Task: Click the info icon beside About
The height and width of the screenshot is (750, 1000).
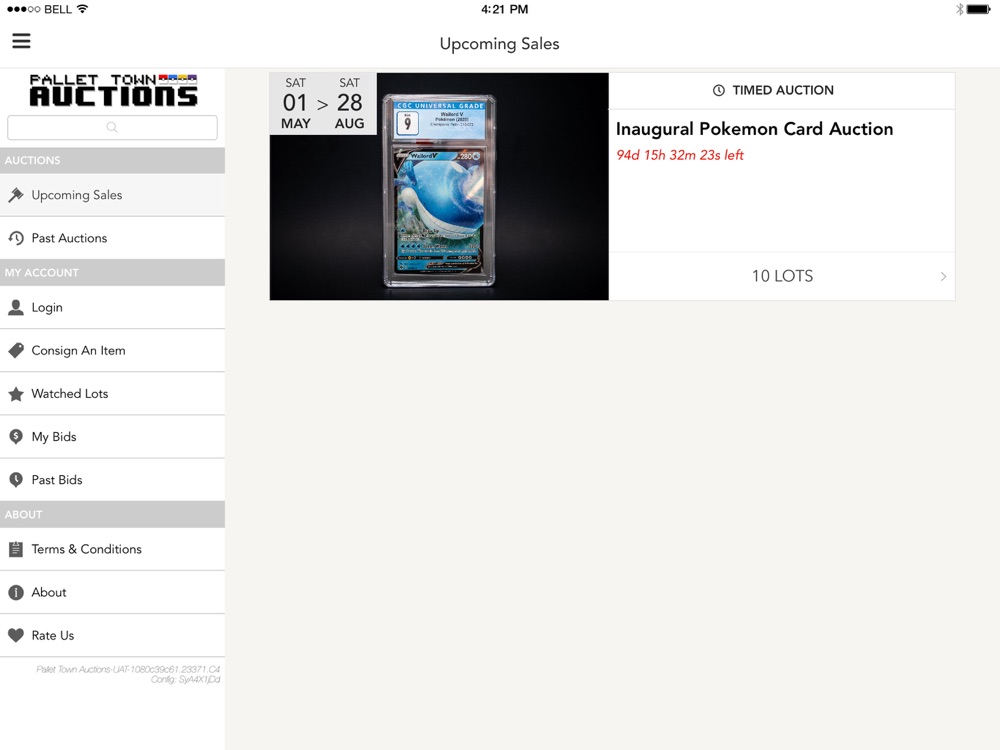Action: 16,592
